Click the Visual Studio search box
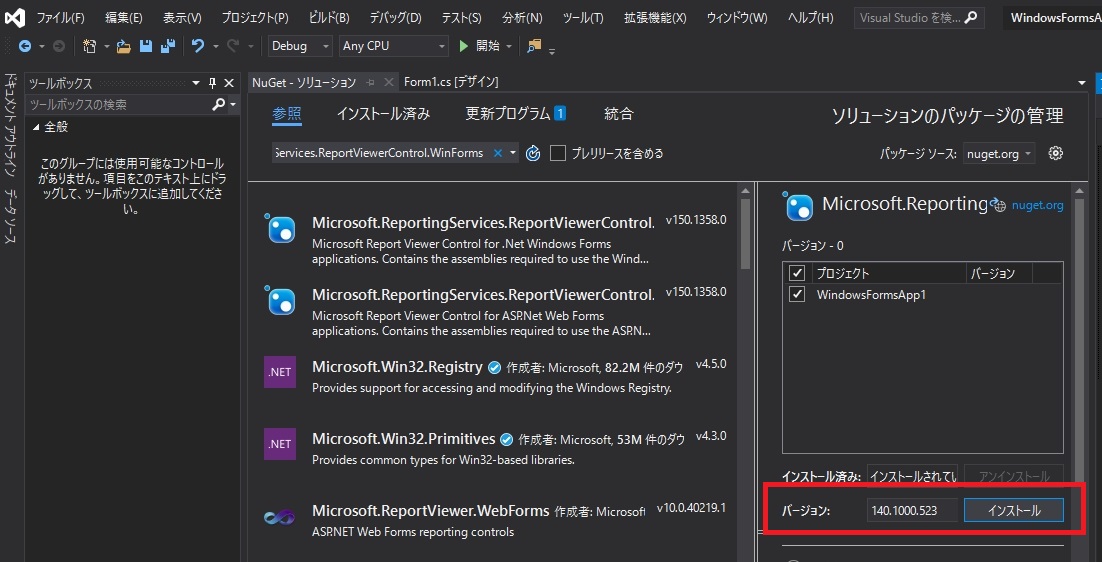1102x562 pixels. (x=919, y=18)
